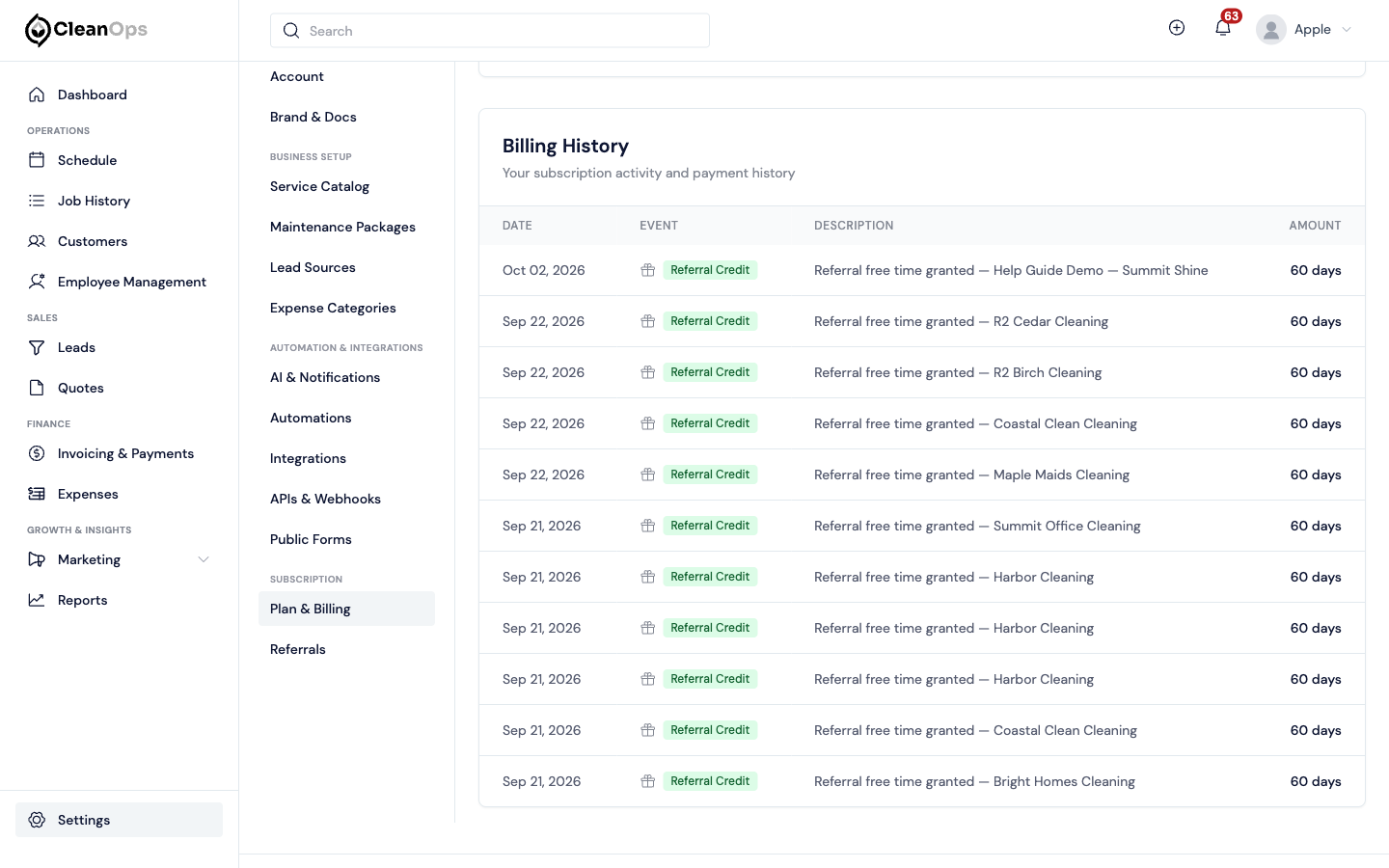Click the Customers people icon
The width and height of the screenshot is (1389, 868).
[x=37, y=241]
